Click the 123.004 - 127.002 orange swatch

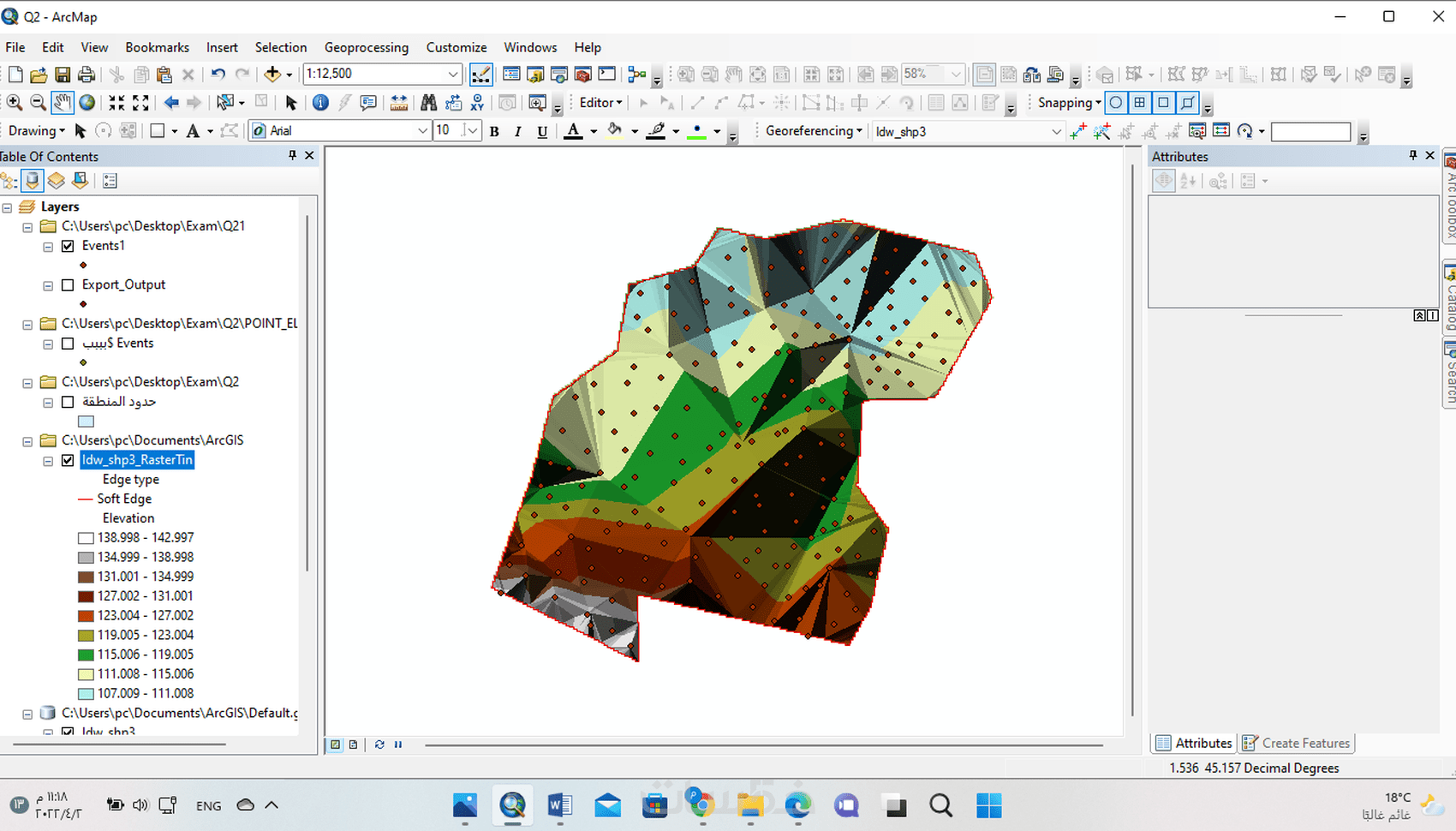[x=86, y=616]
